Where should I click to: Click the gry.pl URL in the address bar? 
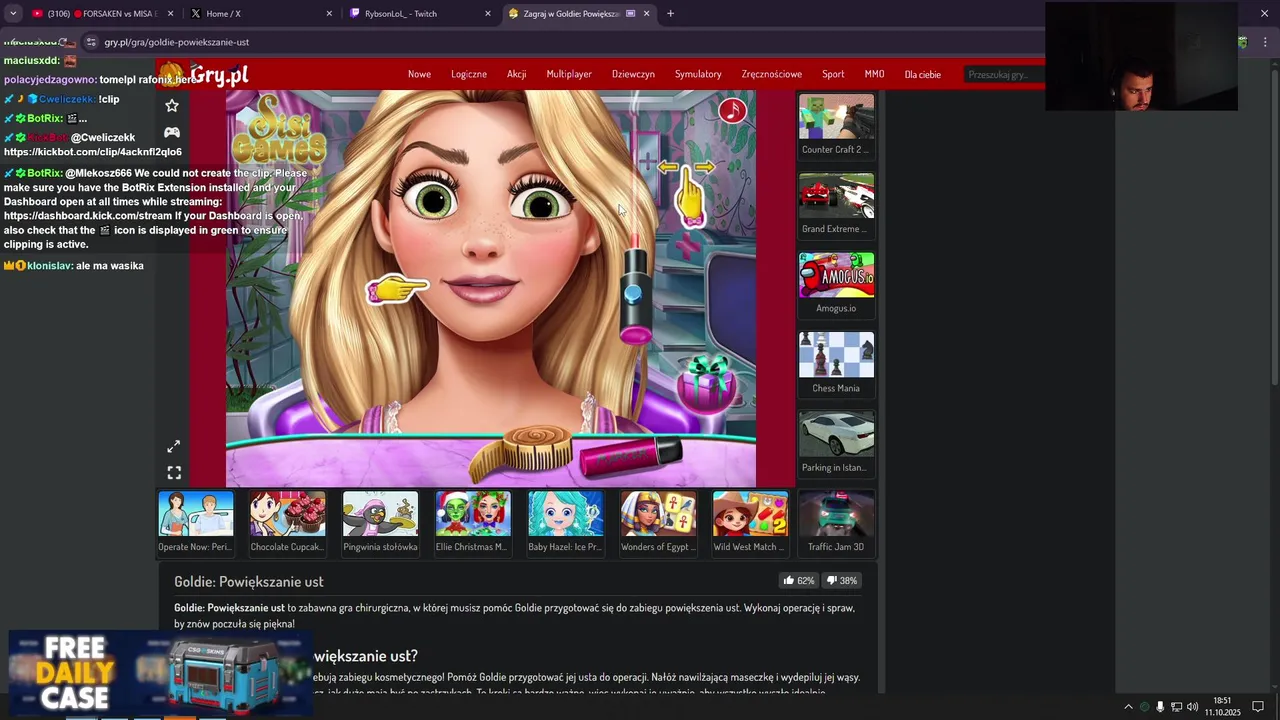177,42
